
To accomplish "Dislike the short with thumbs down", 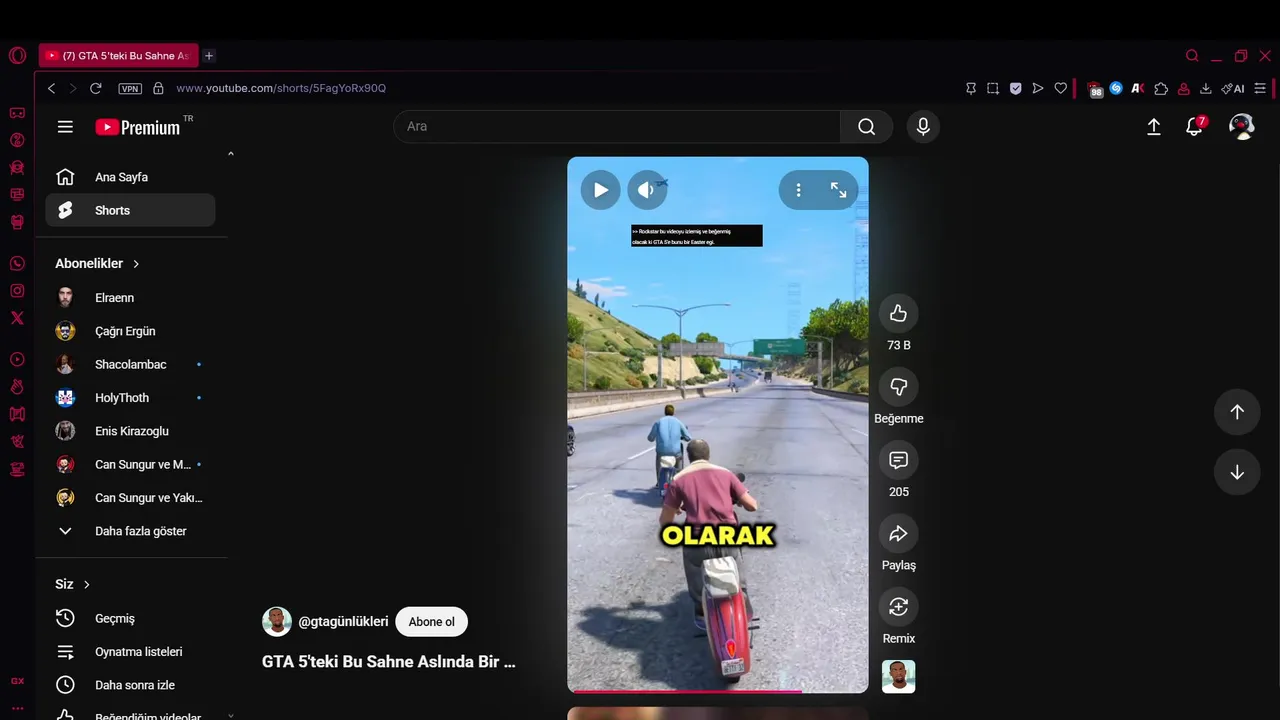I will point(898,386).
